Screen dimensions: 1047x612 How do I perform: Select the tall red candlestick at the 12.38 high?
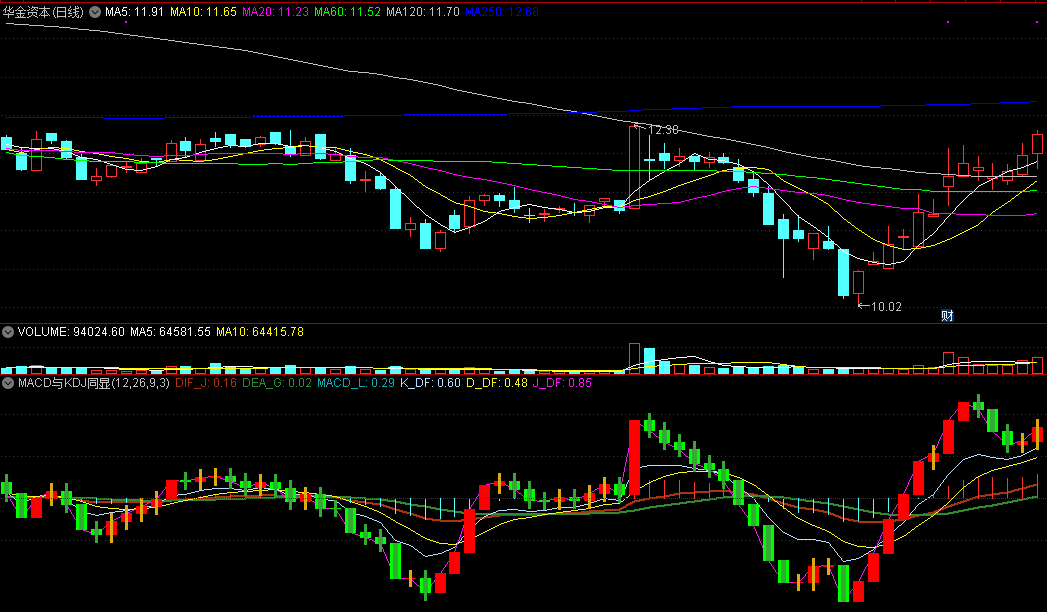tap(634, 167)
